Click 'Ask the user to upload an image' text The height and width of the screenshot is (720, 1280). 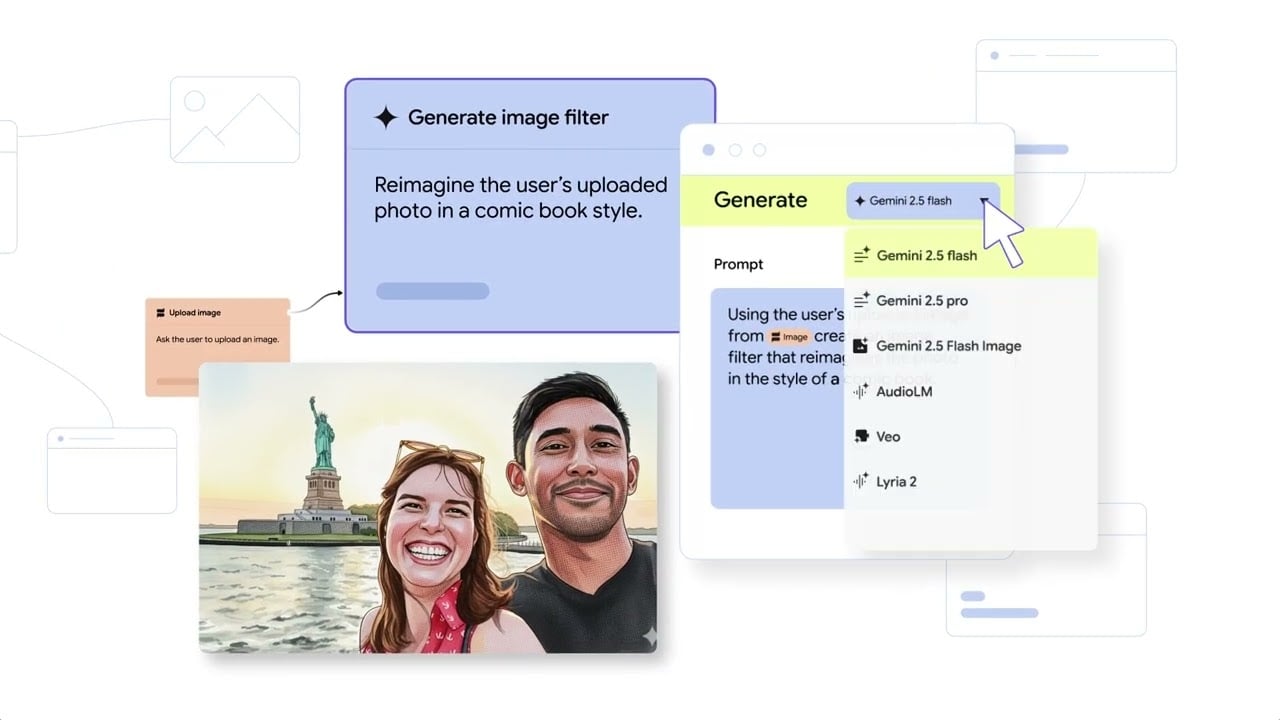pyautogui.click(x=217, y=339)
